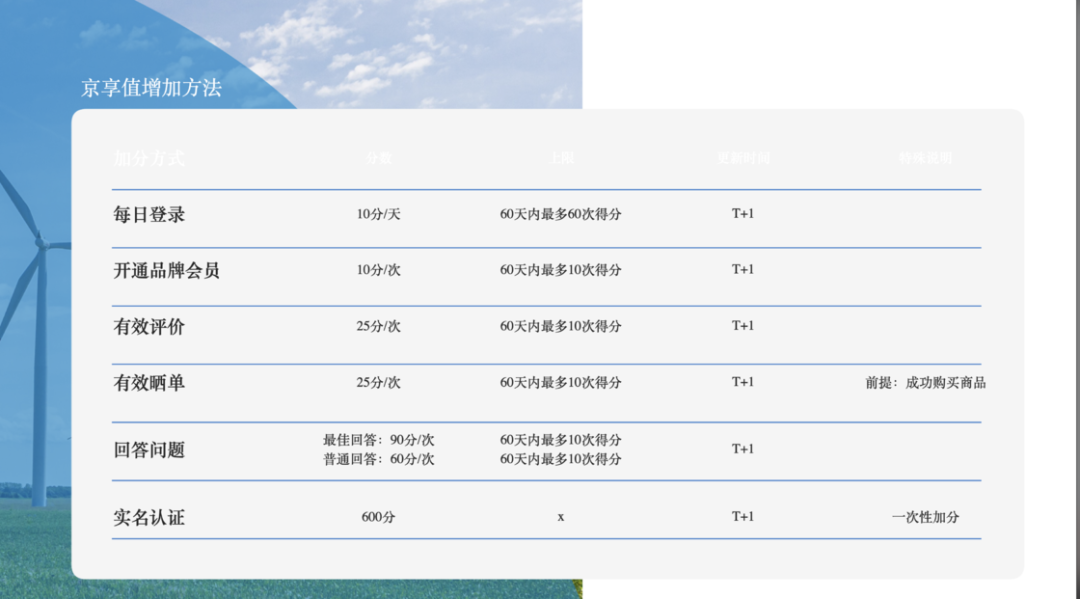Screen dimensions: 1080x599
Task: Click the row label 每日登录
Action: click(149, 214)
